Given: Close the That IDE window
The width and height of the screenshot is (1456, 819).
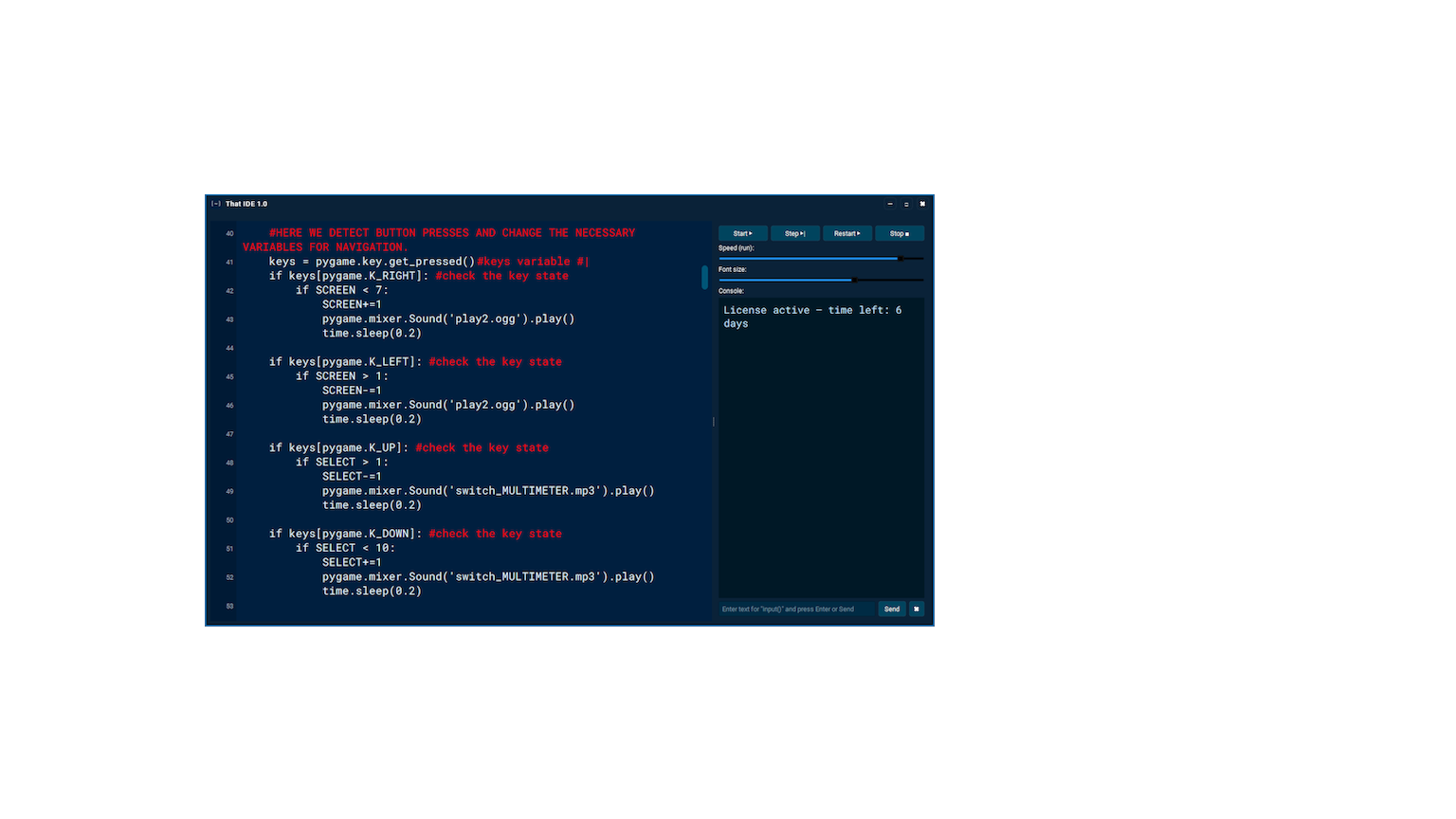Looking at the screenshot, I should point(922,204).
